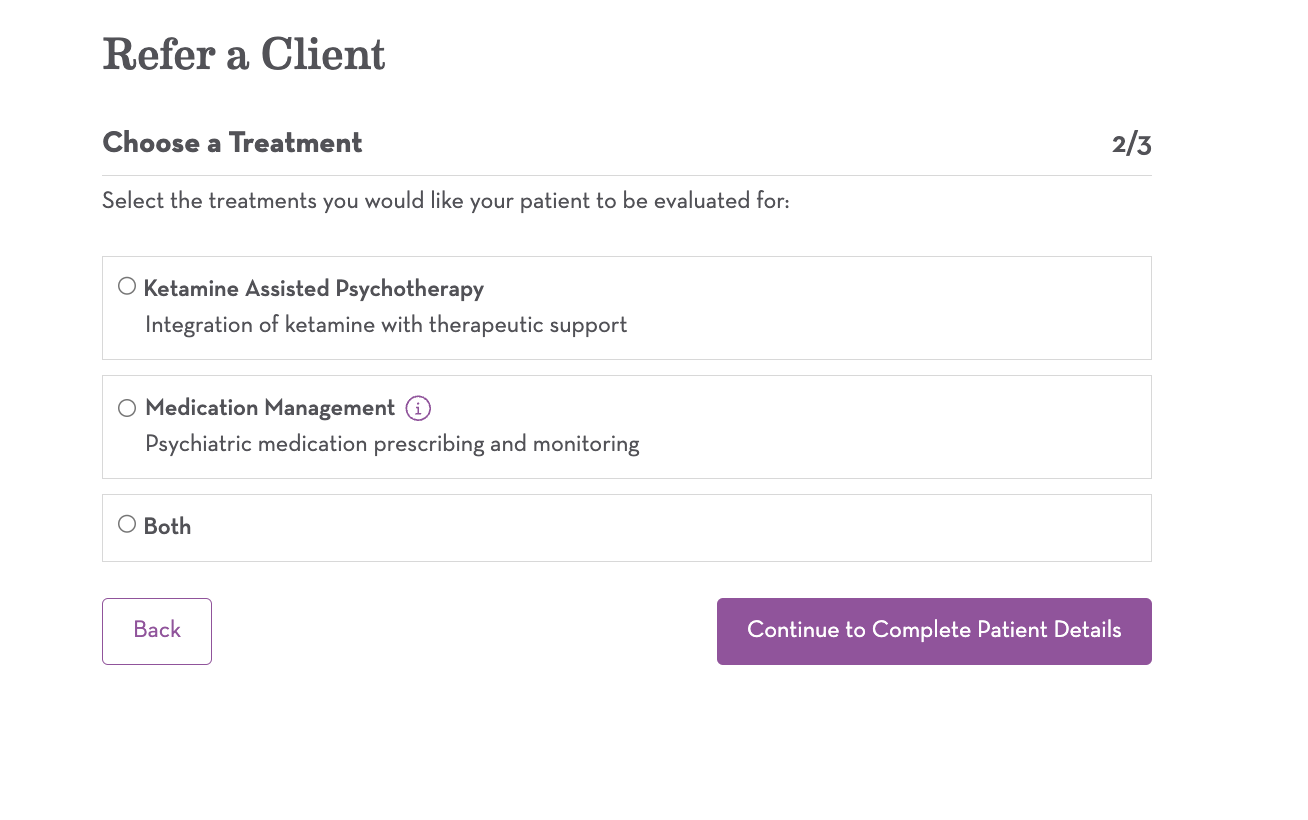Viewport: 1308px width, 820px height.
Task: Click the Medication Management label text
Action: 270,408
